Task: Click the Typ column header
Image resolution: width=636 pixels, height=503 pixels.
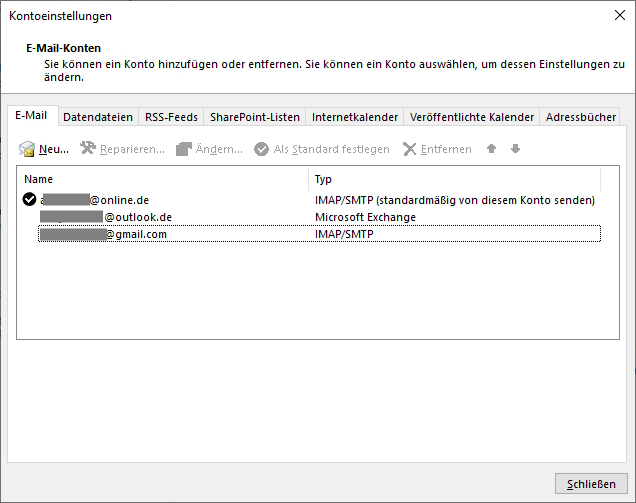Action: 454,179
